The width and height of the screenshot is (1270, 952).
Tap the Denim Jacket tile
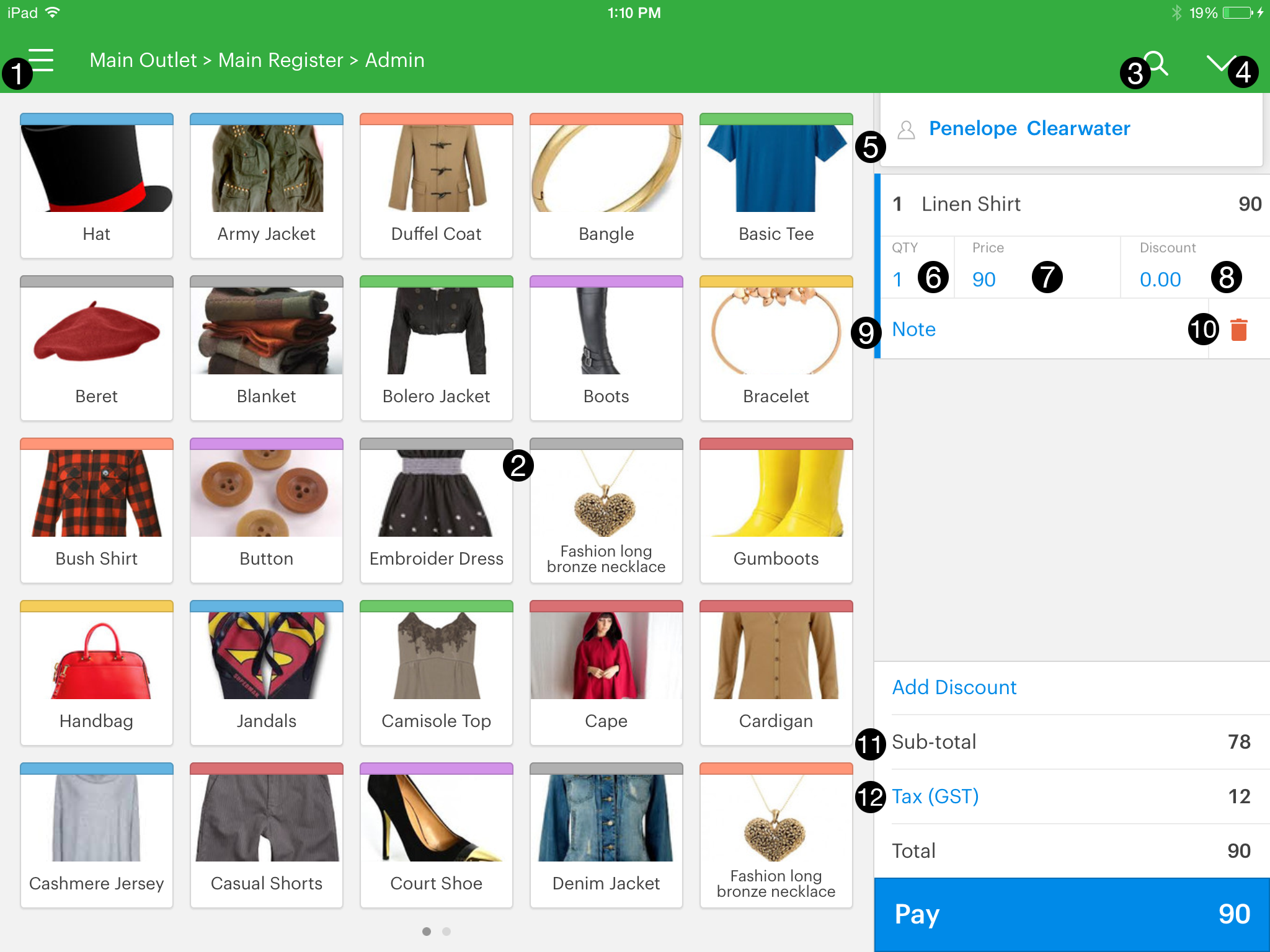(x=606, y=835)
